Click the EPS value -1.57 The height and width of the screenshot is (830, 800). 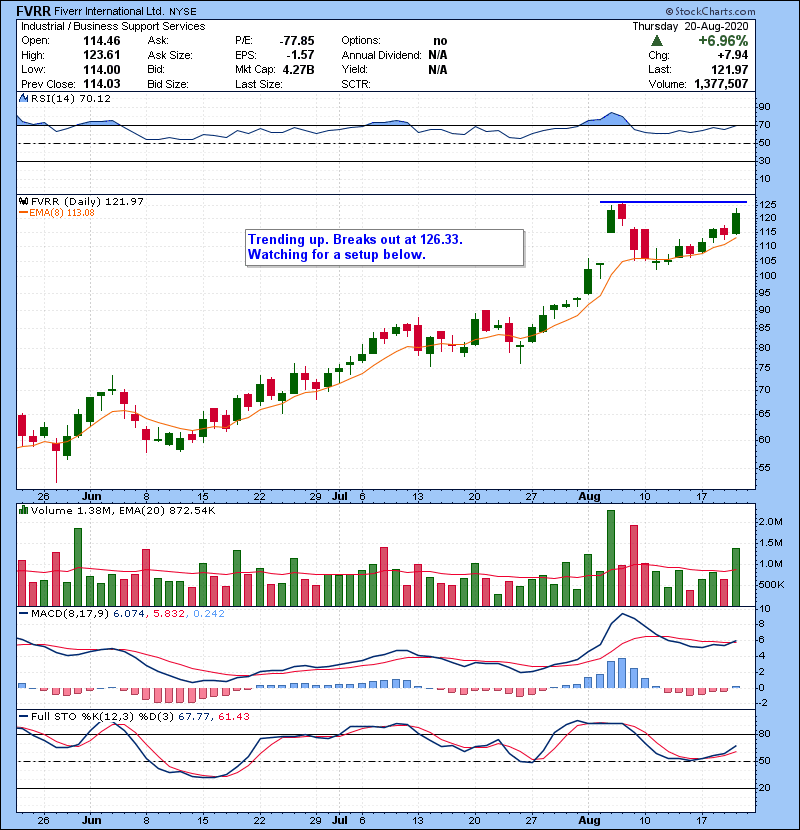click(x=301, y=55)
